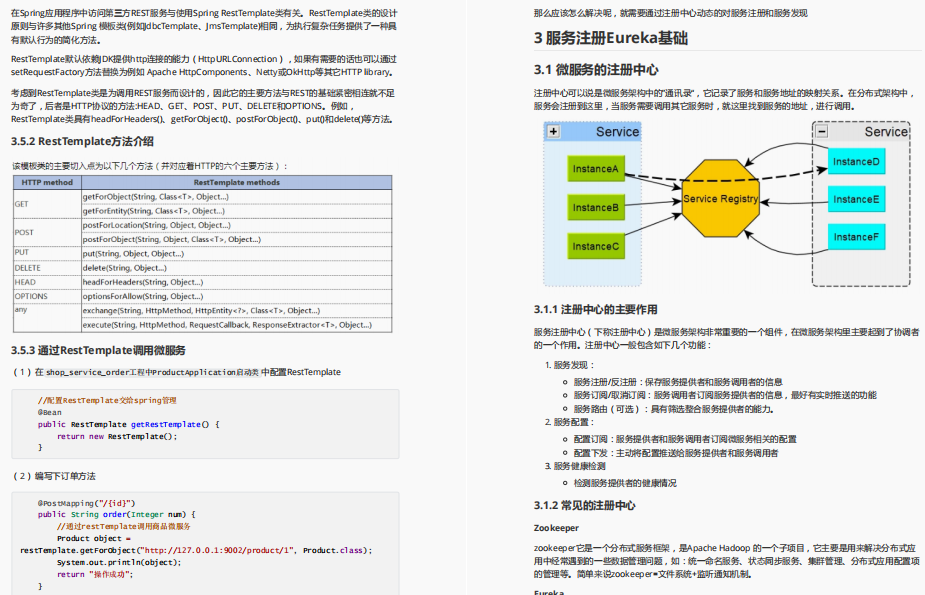This screenshot has height=595, width=925.
Task: Click the 'HTTP method' table header
Action: pos(47,182)
